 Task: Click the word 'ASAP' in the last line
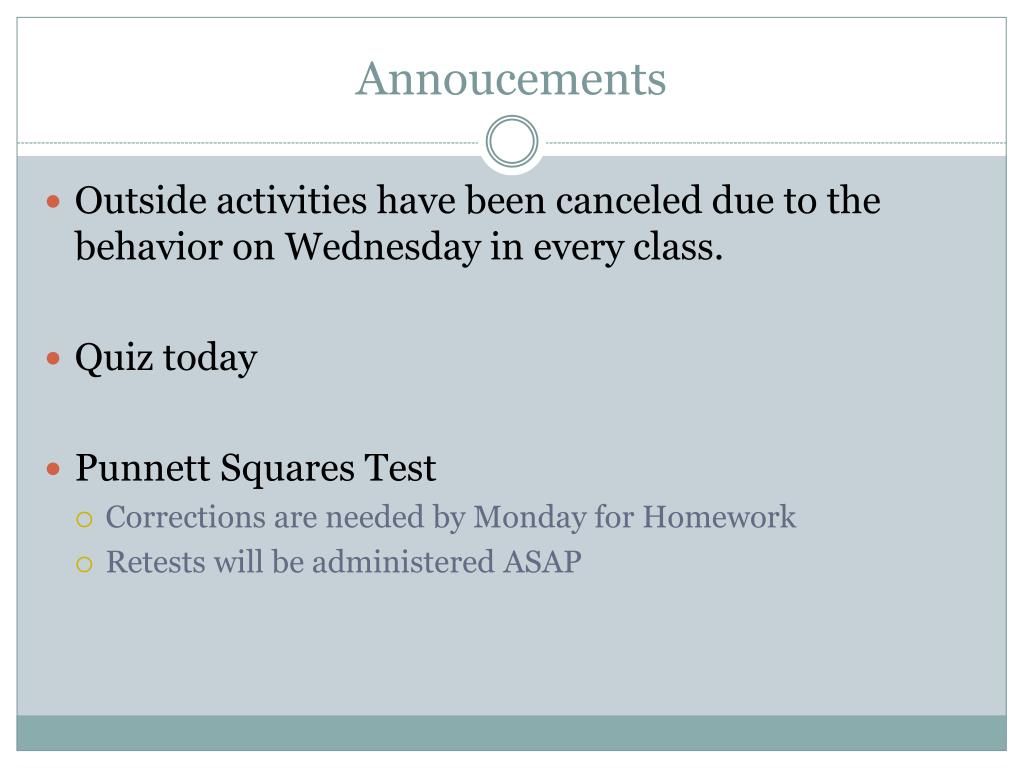(x=542, y=562)
